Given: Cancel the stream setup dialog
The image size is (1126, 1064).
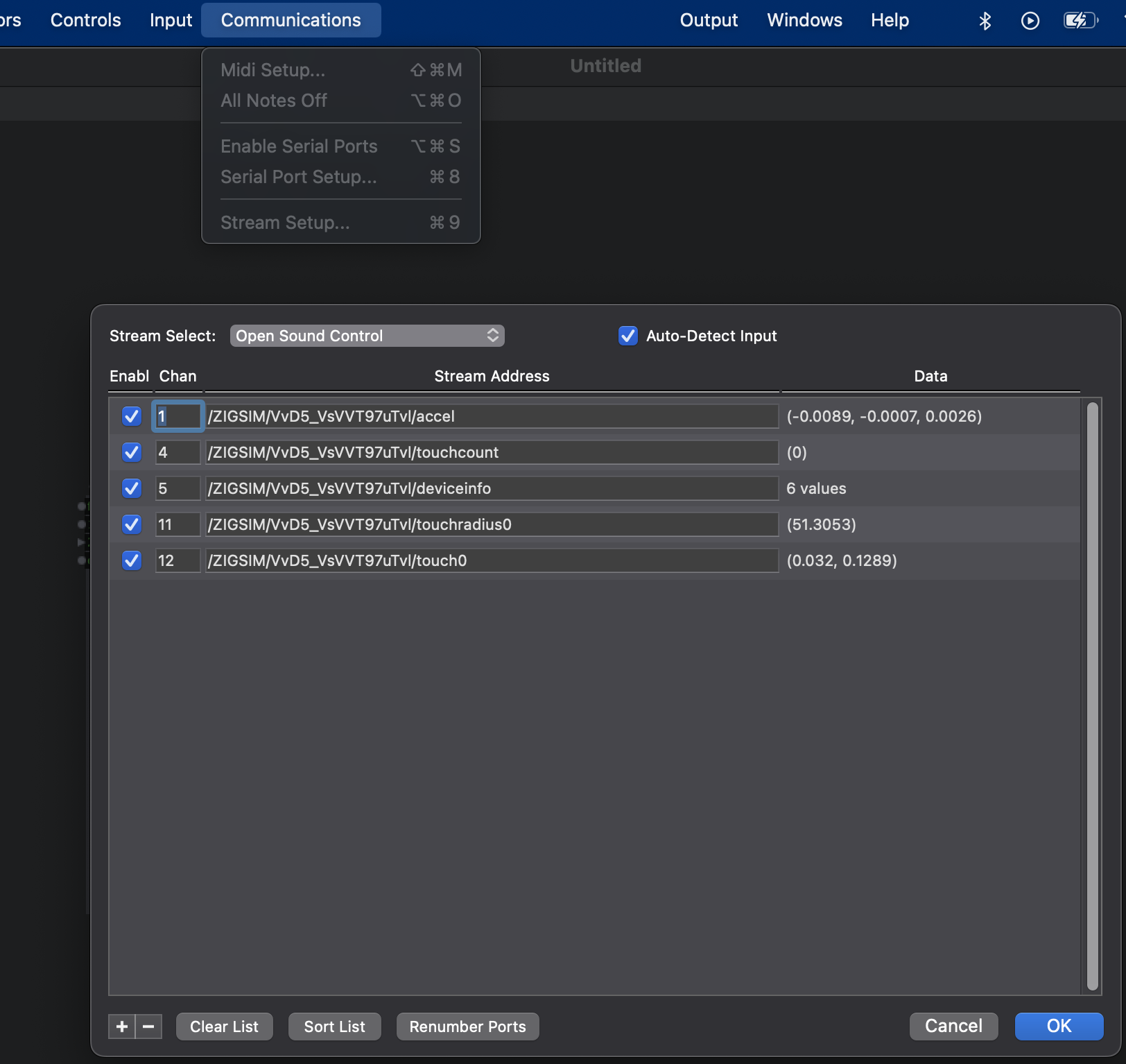Looking at the screenshot, I should 953,1026.
